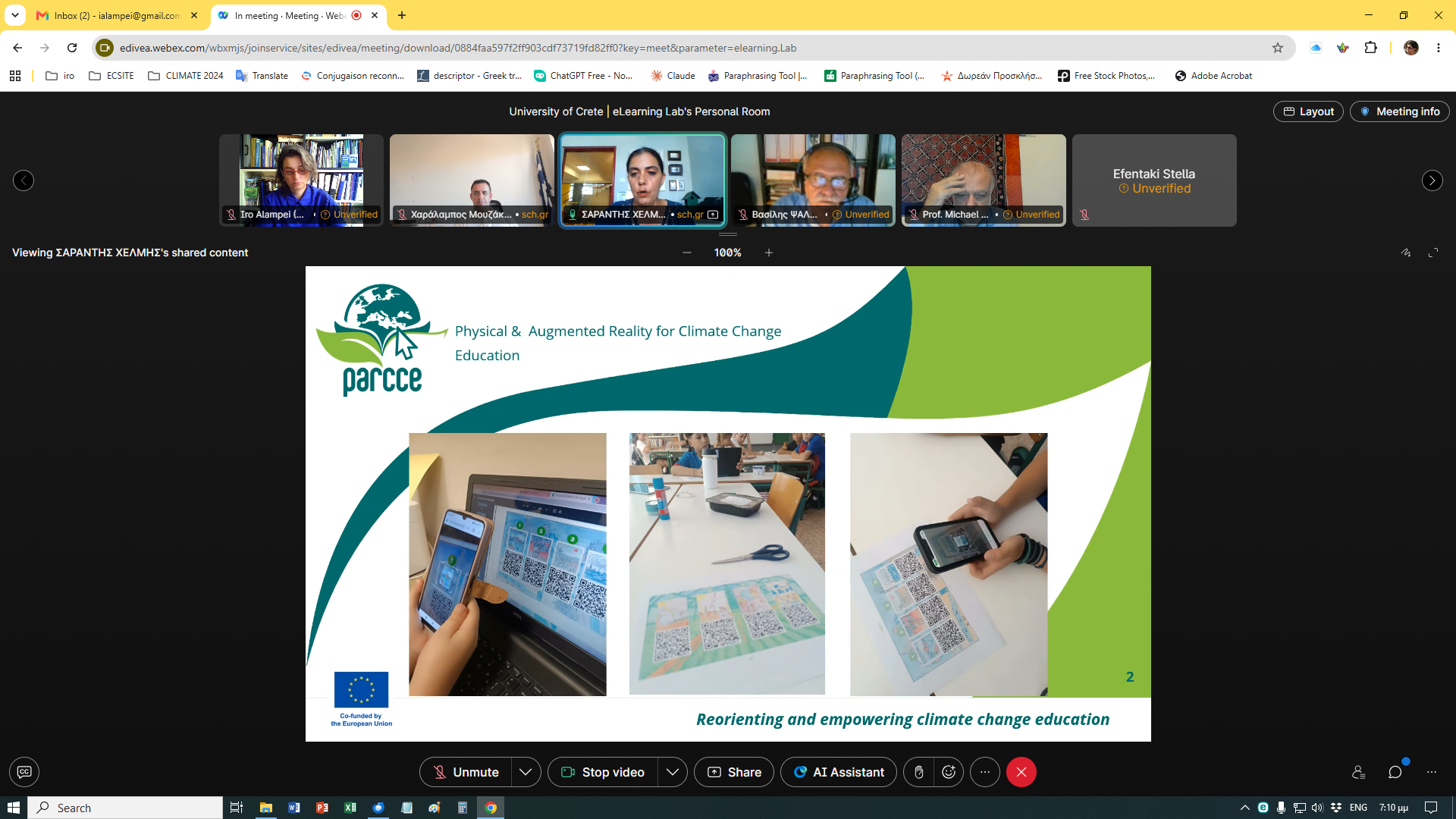Leave meeting with the red X button

click(1021, 772)
